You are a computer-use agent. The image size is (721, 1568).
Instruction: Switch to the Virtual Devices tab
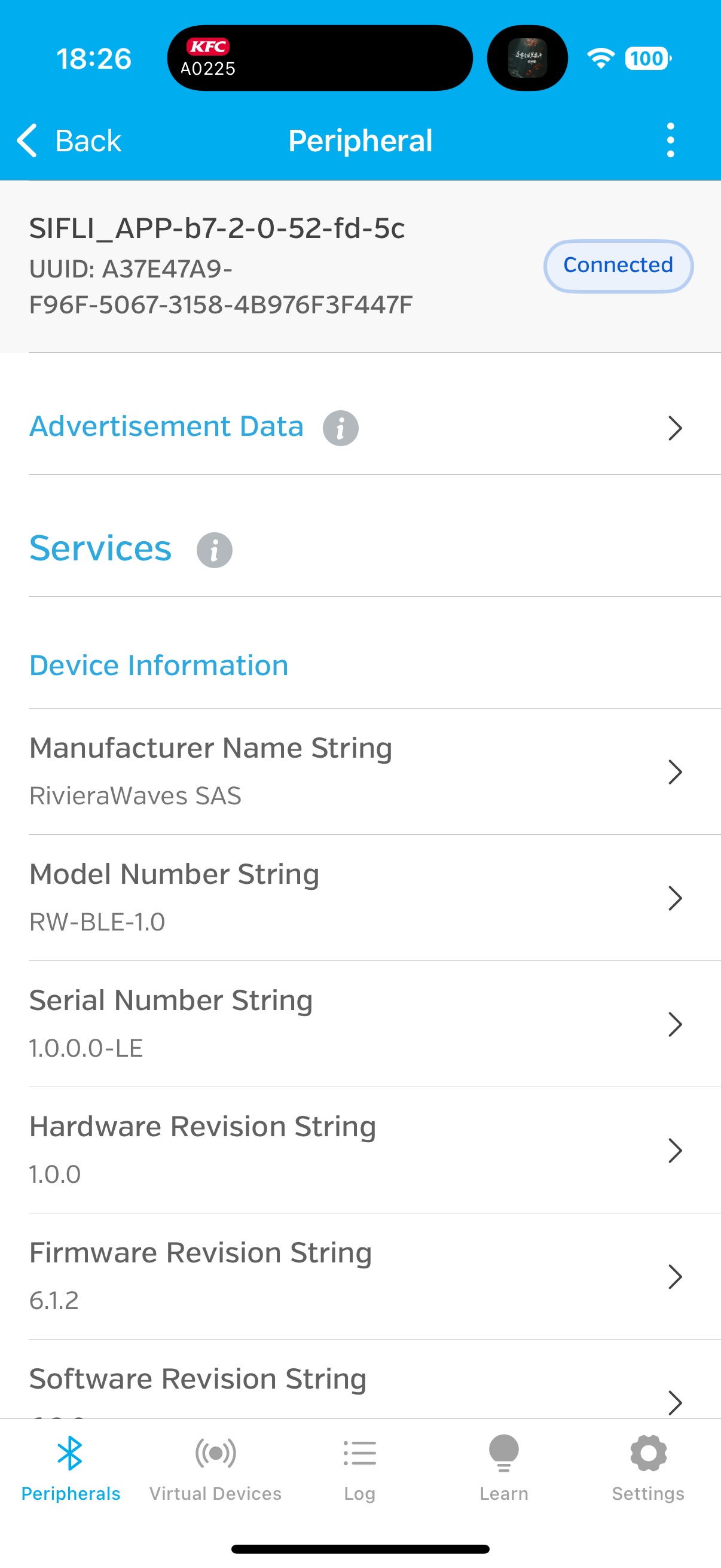point(215,1467)
